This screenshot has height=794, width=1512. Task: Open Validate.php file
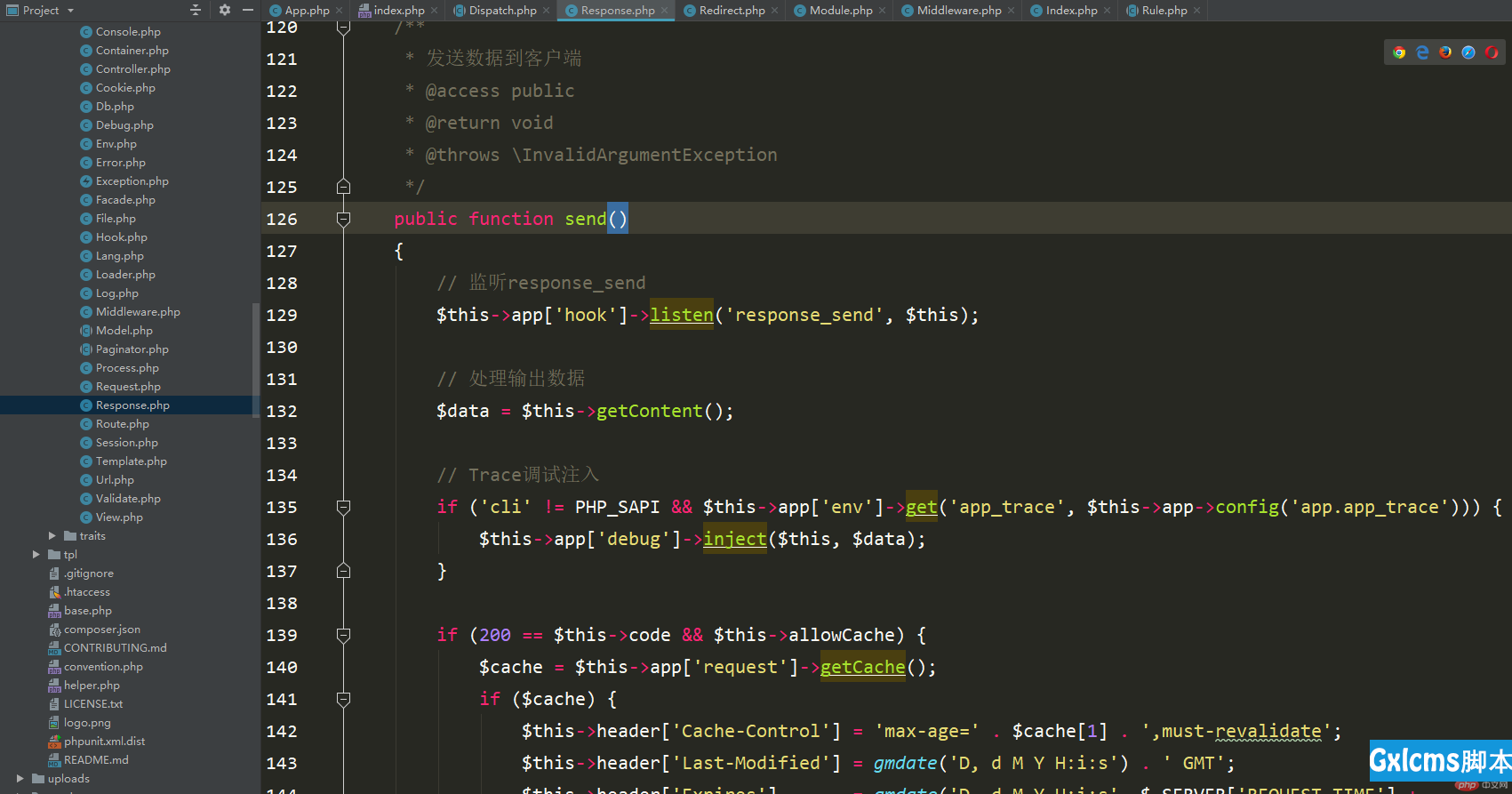(x=128, y=499)
